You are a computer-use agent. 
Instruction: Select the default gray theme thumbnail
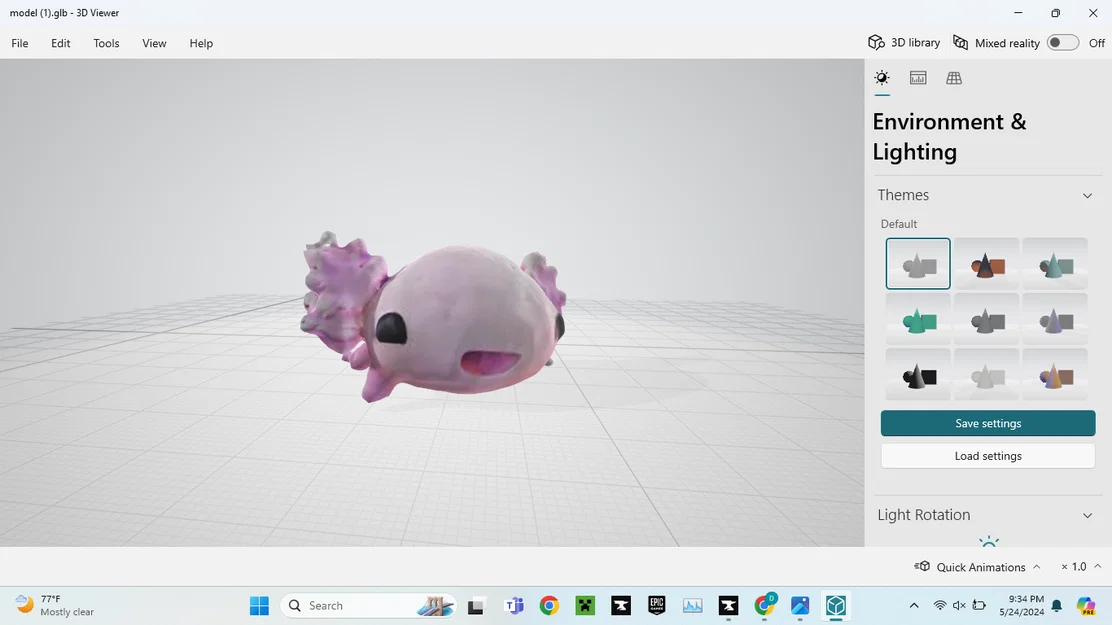(x=918, y=263)
